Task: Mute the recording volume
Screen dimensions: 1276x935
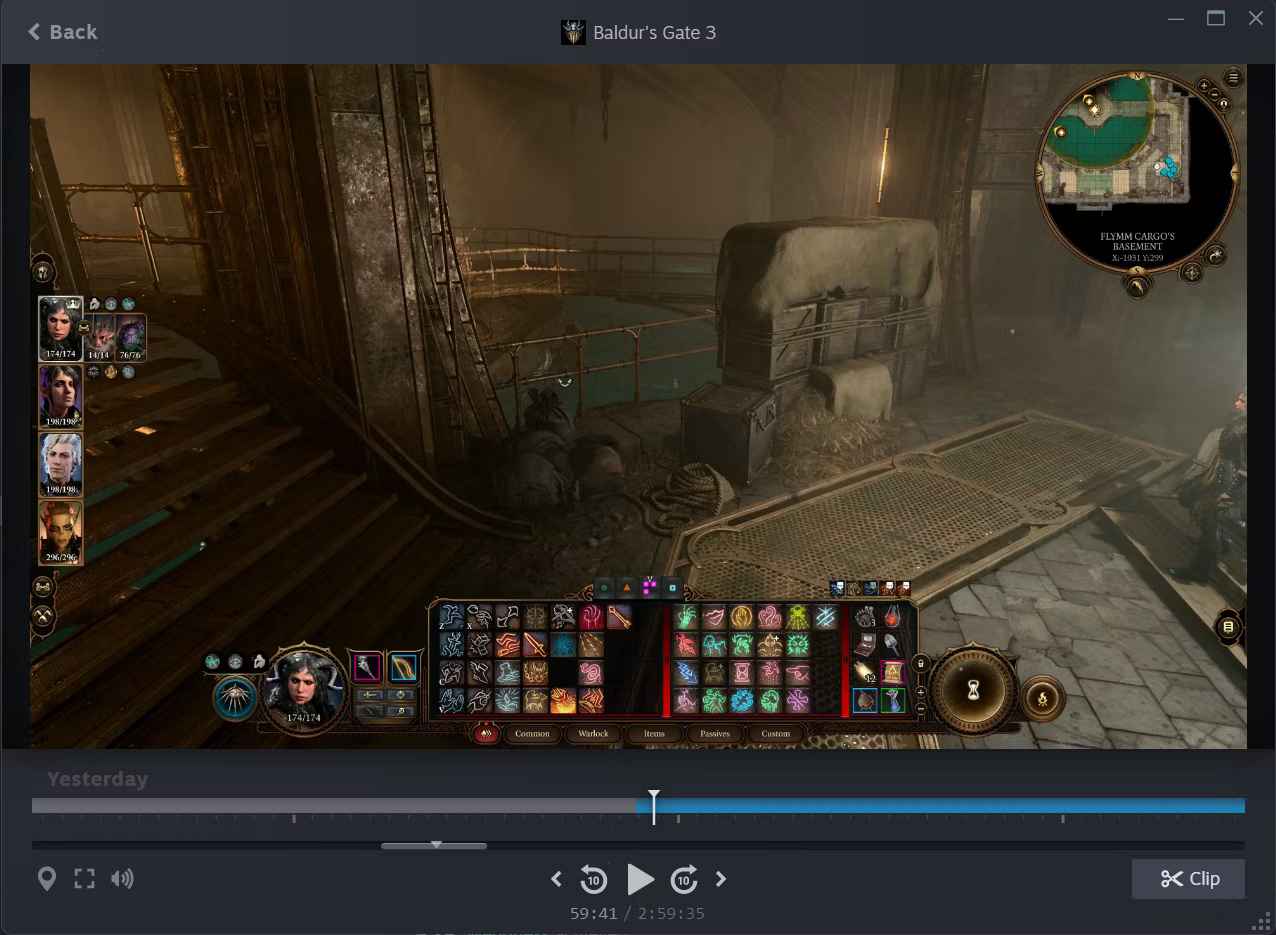Action: (x=122, y=878)
